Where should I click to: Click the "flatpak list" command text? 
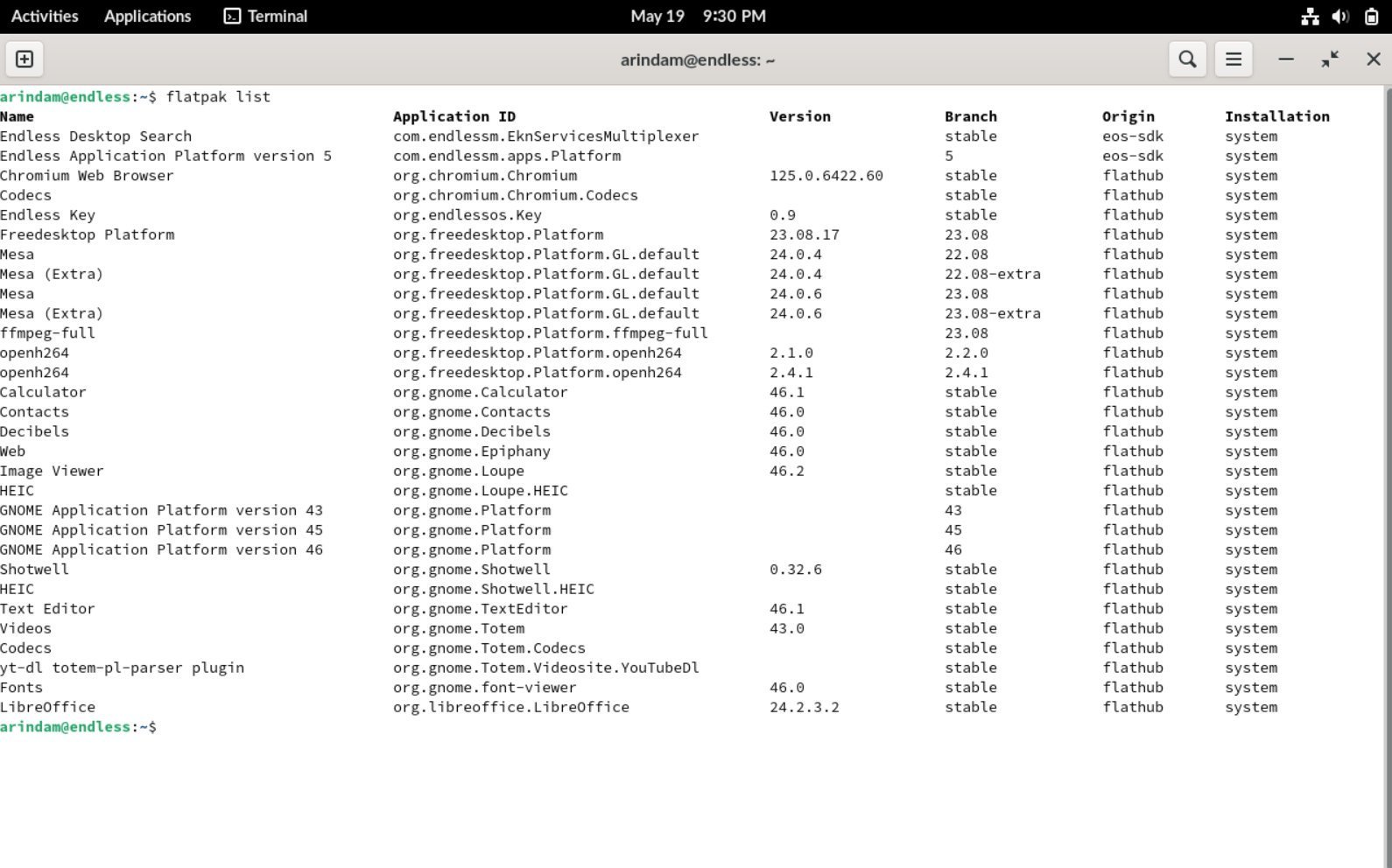coord(218,97)
